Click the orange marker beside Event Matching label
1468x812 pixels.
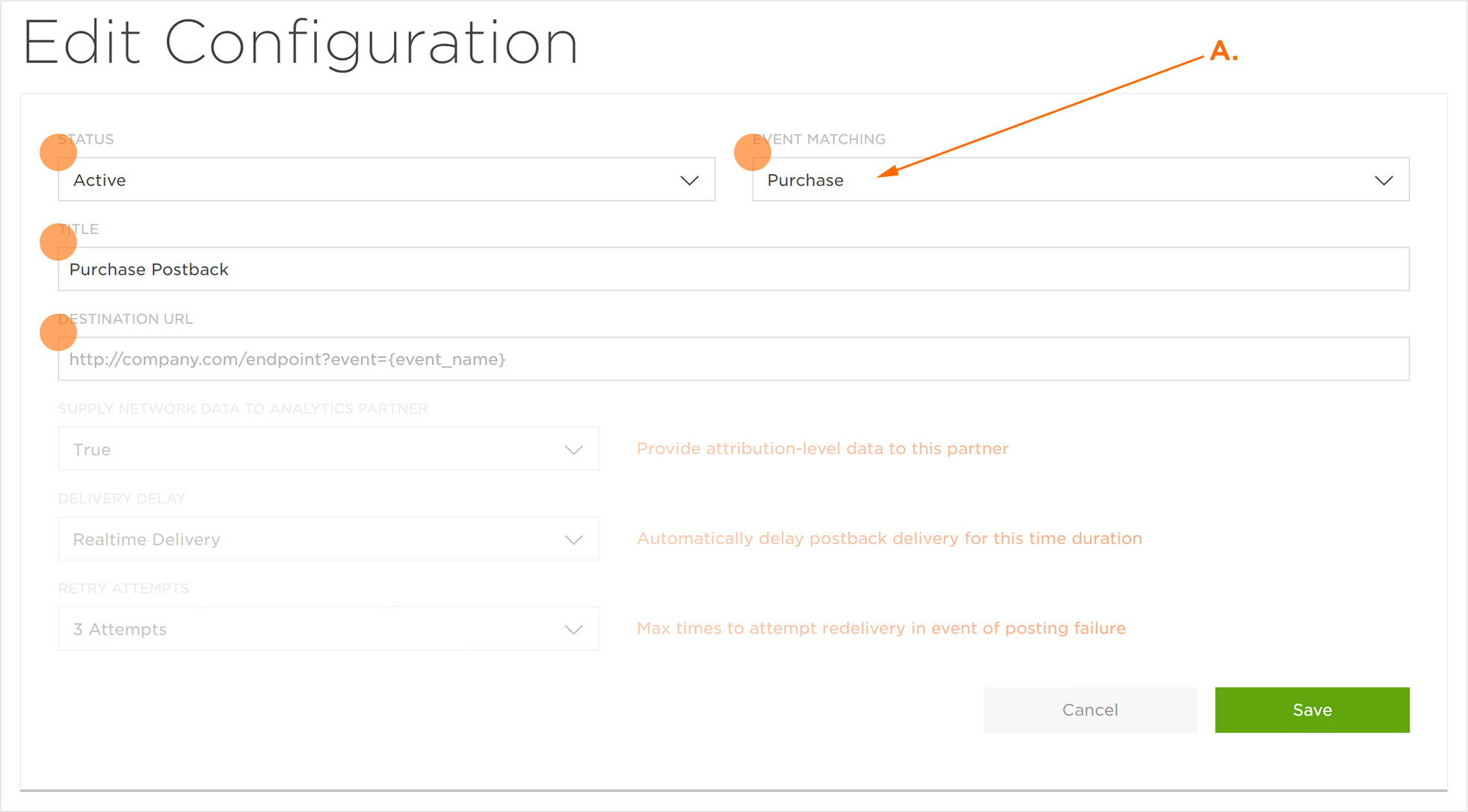(x=753, y=152)
